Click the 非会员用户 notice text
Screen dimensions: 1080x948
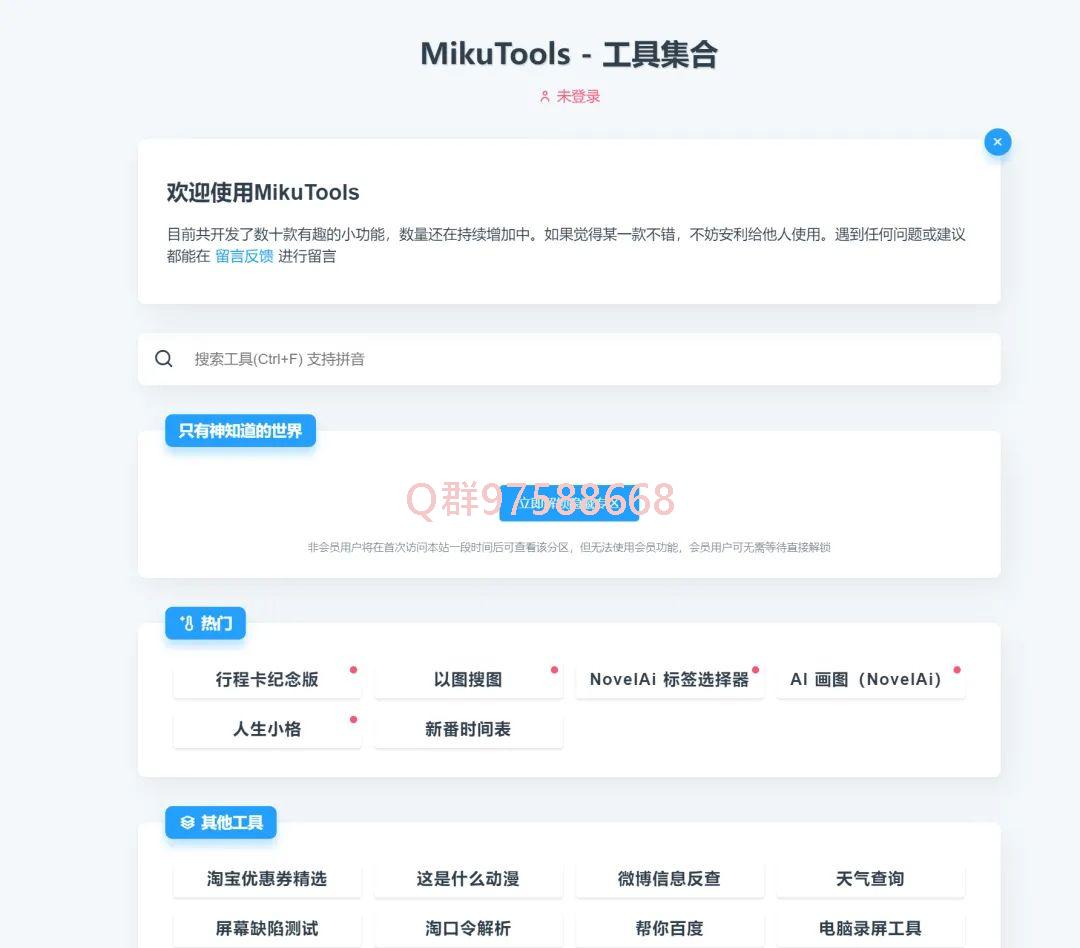569,547
